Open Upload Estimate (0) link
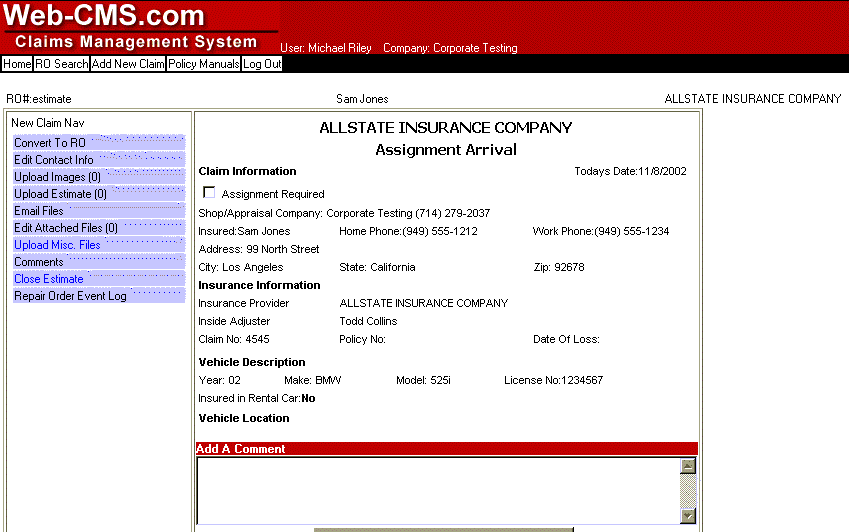 (60, 194)
